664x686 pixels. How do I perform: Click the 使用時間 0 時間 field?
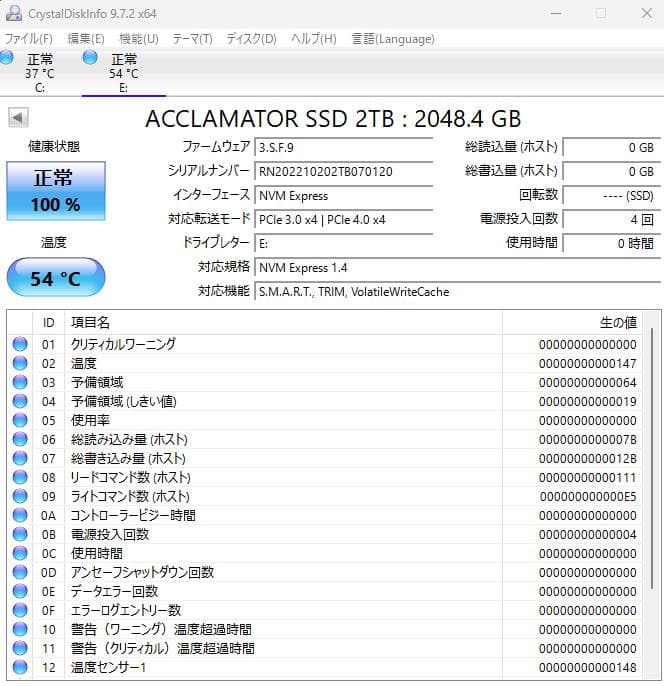click(611, 243)
